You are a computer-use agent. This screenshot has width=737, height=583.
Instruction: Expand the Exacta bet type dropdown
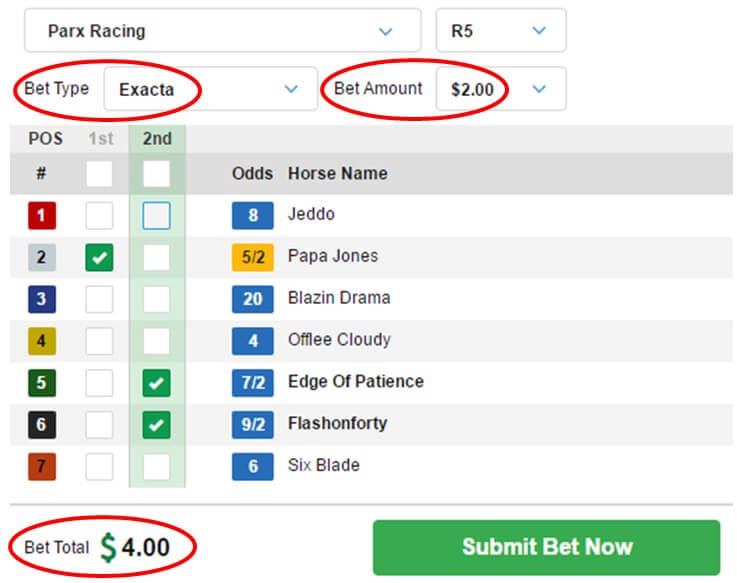[x=210, y=89]
